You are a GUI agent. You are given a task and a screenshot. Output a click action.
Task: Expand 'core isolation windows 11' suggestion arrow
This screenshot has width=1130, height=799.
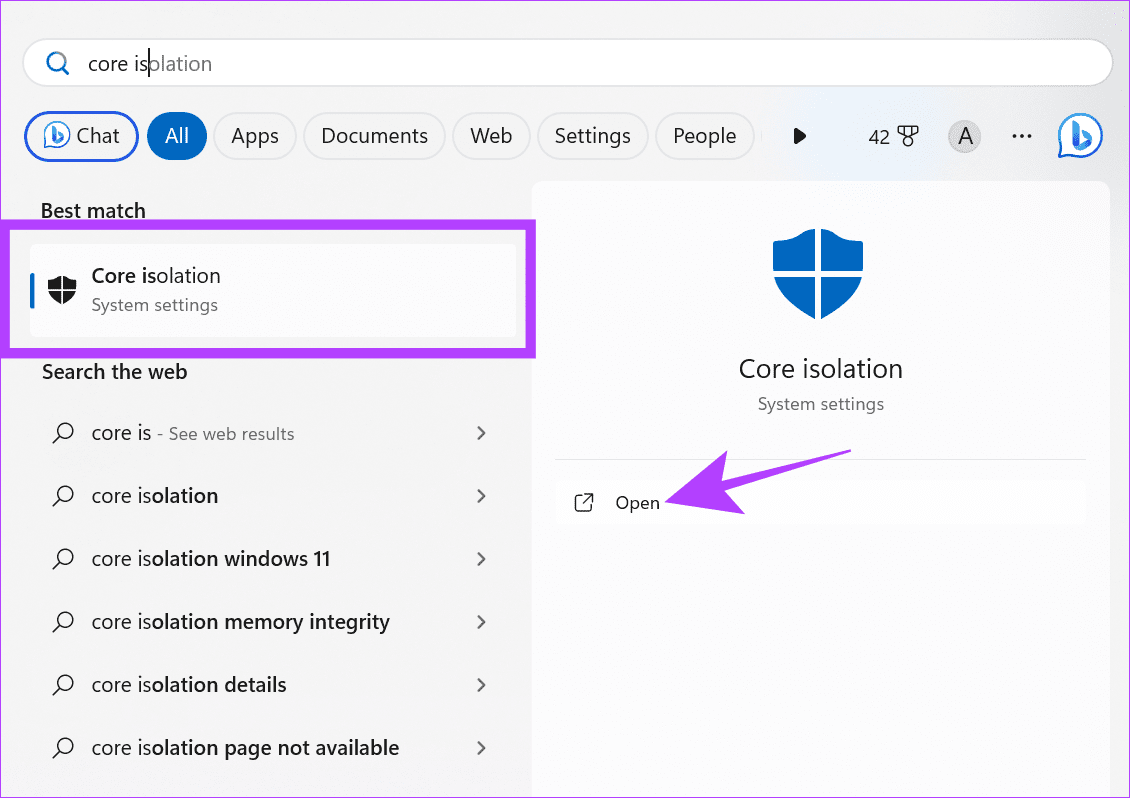[x=481, y=559]
